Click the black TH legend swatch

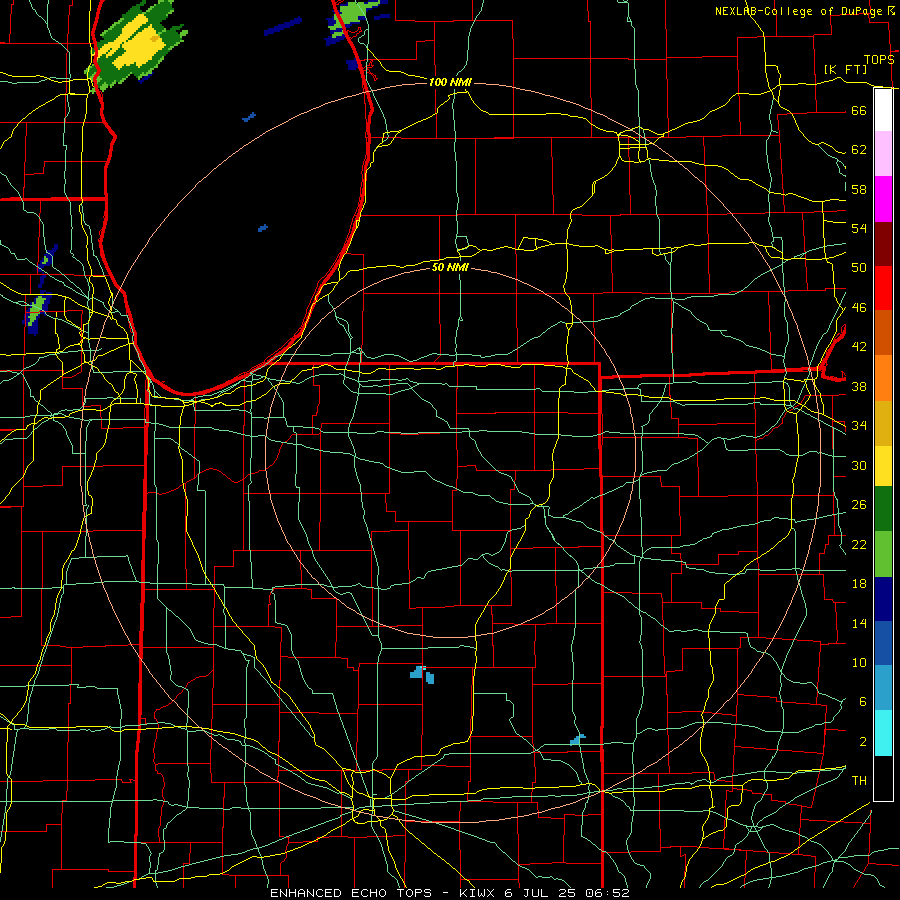pos(883,778)
